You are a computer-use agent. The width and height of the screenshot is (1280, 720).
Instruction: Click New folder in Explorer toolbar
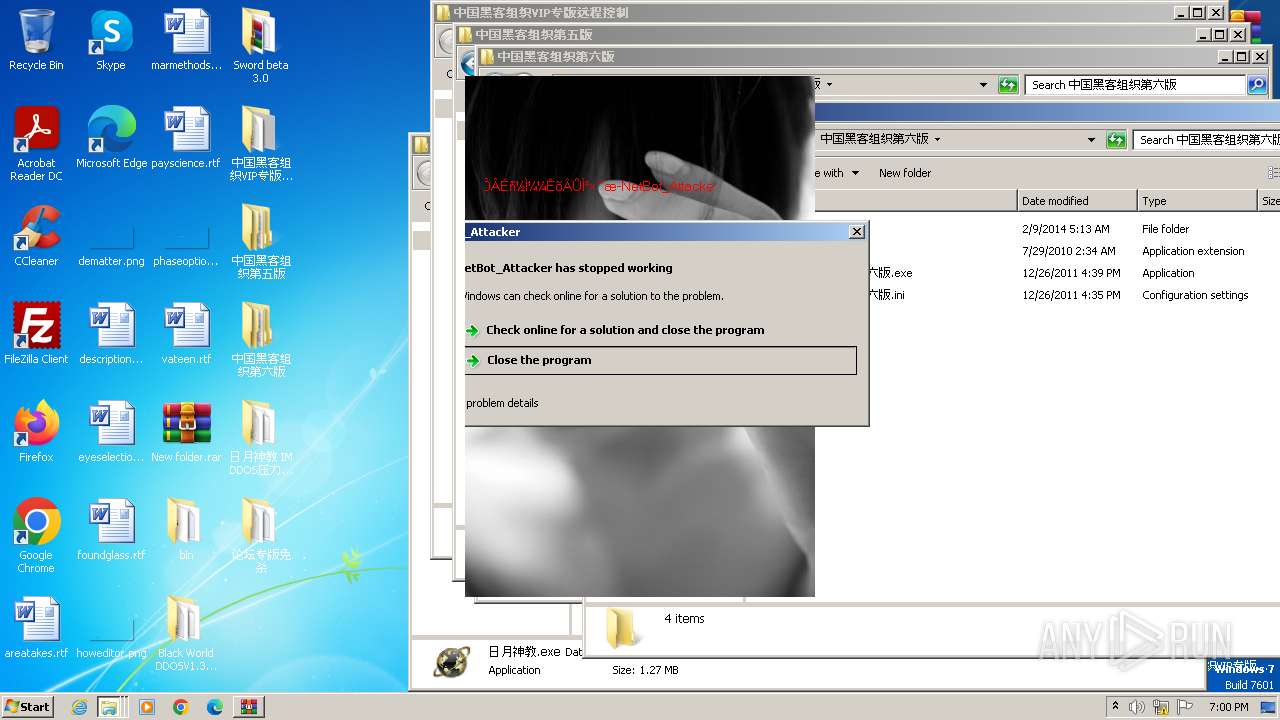pos(905,173)
